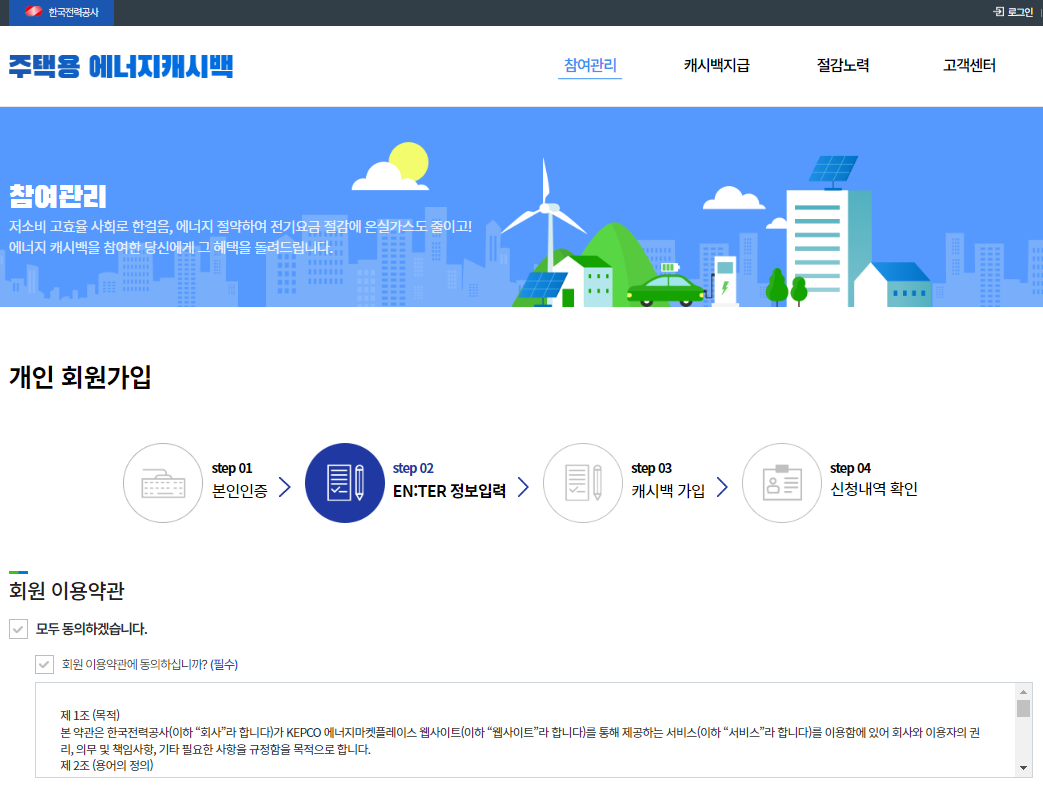The width and height of the screenshot is (1043, 788).
Task: Check 회원 이용약관에 동의하십니까 checkbox
Action: coord(45,664)
